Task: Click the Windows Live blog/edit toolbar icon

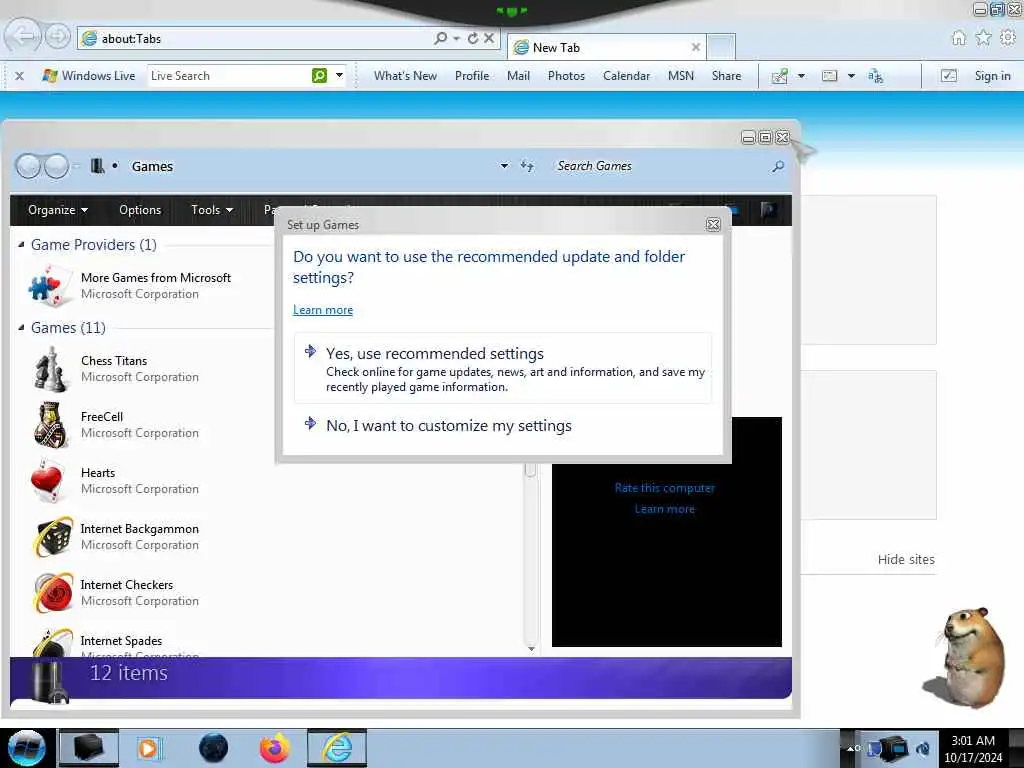Action: [779, 76]
